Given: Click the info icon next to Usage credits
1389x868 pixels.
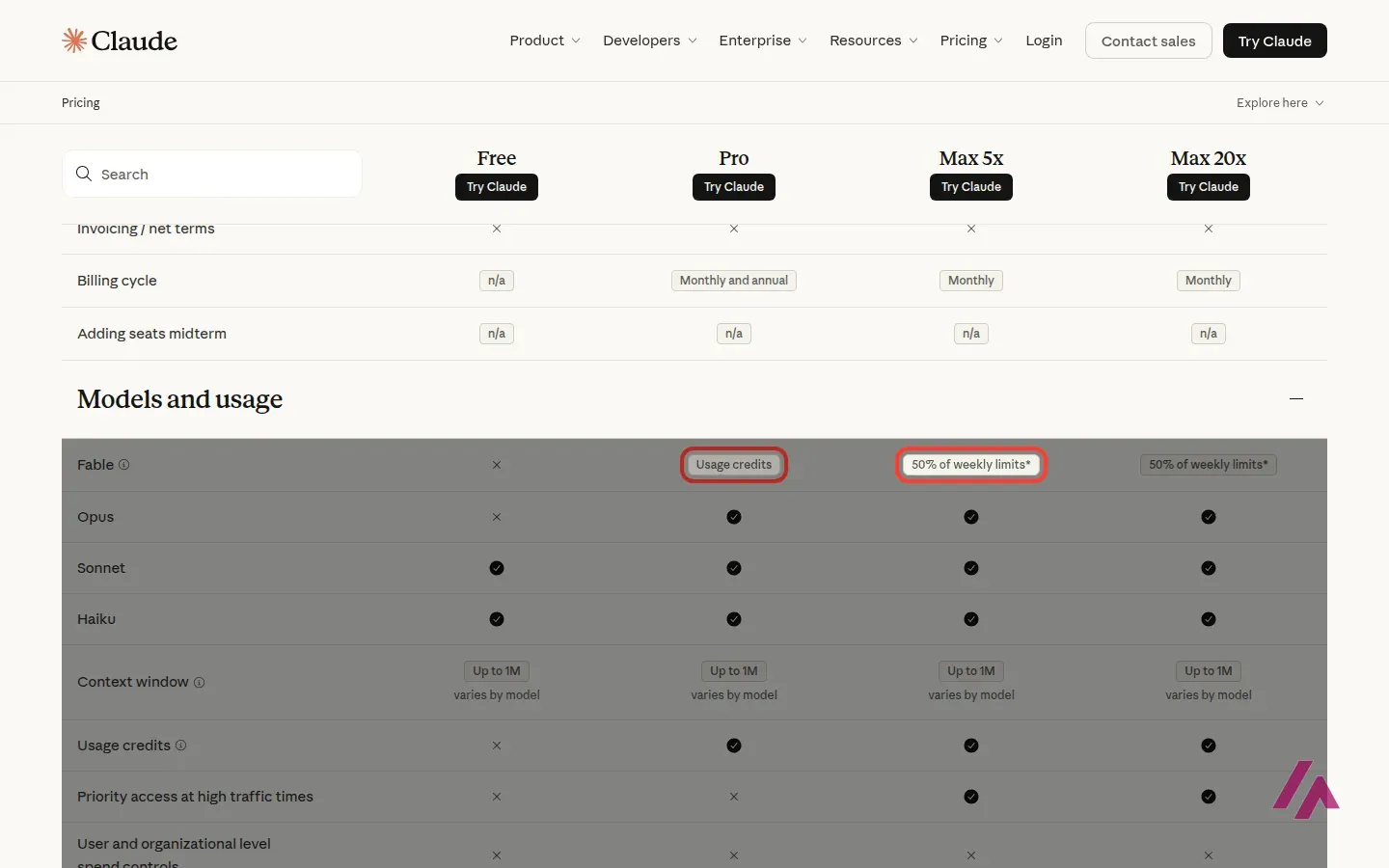Looking at the screenshot, I should tap(180, 746).
